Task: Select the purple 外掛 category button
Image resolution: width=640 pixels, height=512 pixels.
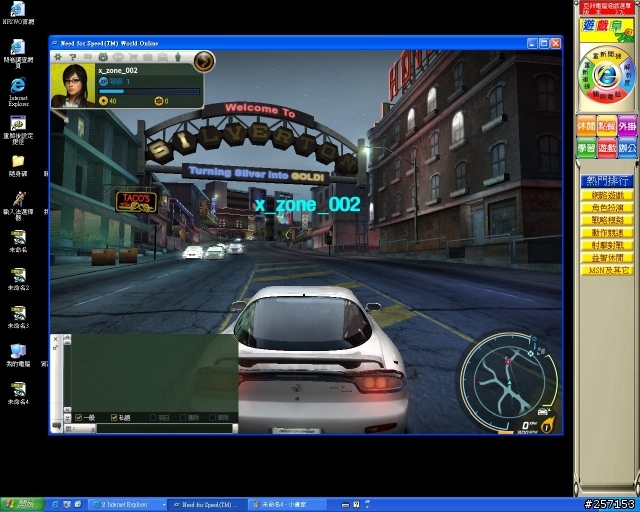Action: 627,126
